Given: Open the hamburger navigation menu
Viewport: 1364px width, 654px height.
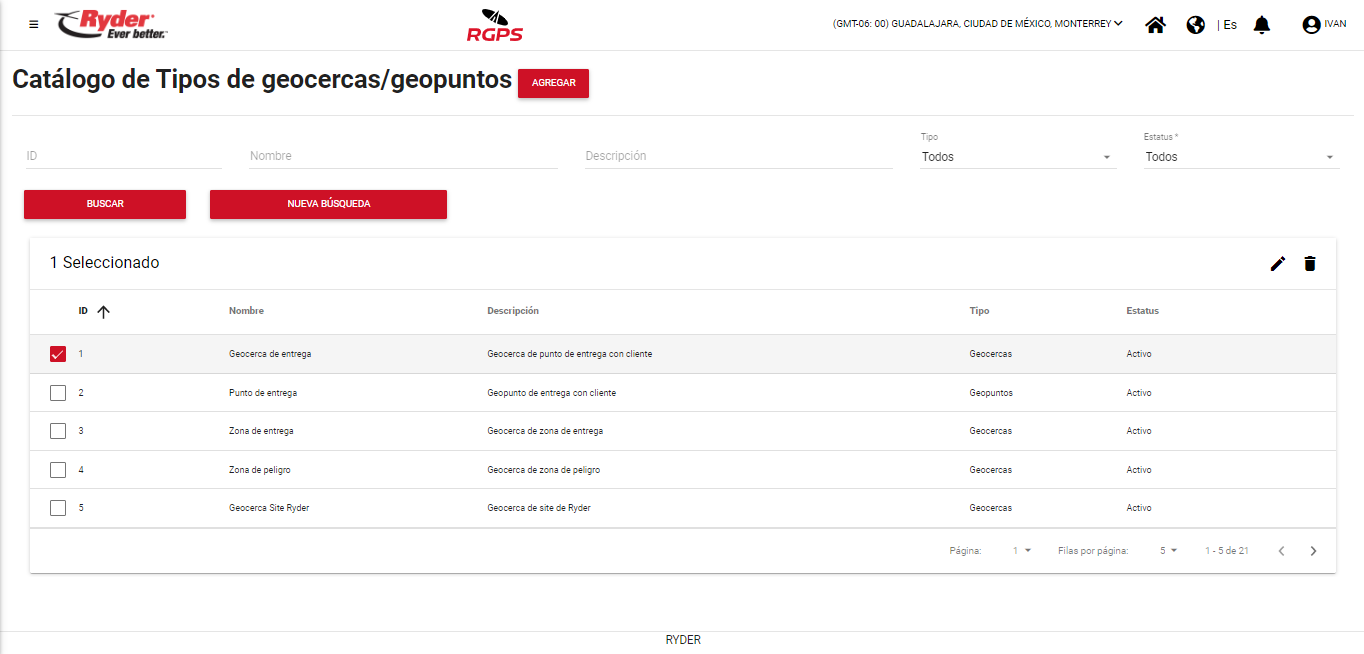Looking at the screenshot, I should coord(34,24).
